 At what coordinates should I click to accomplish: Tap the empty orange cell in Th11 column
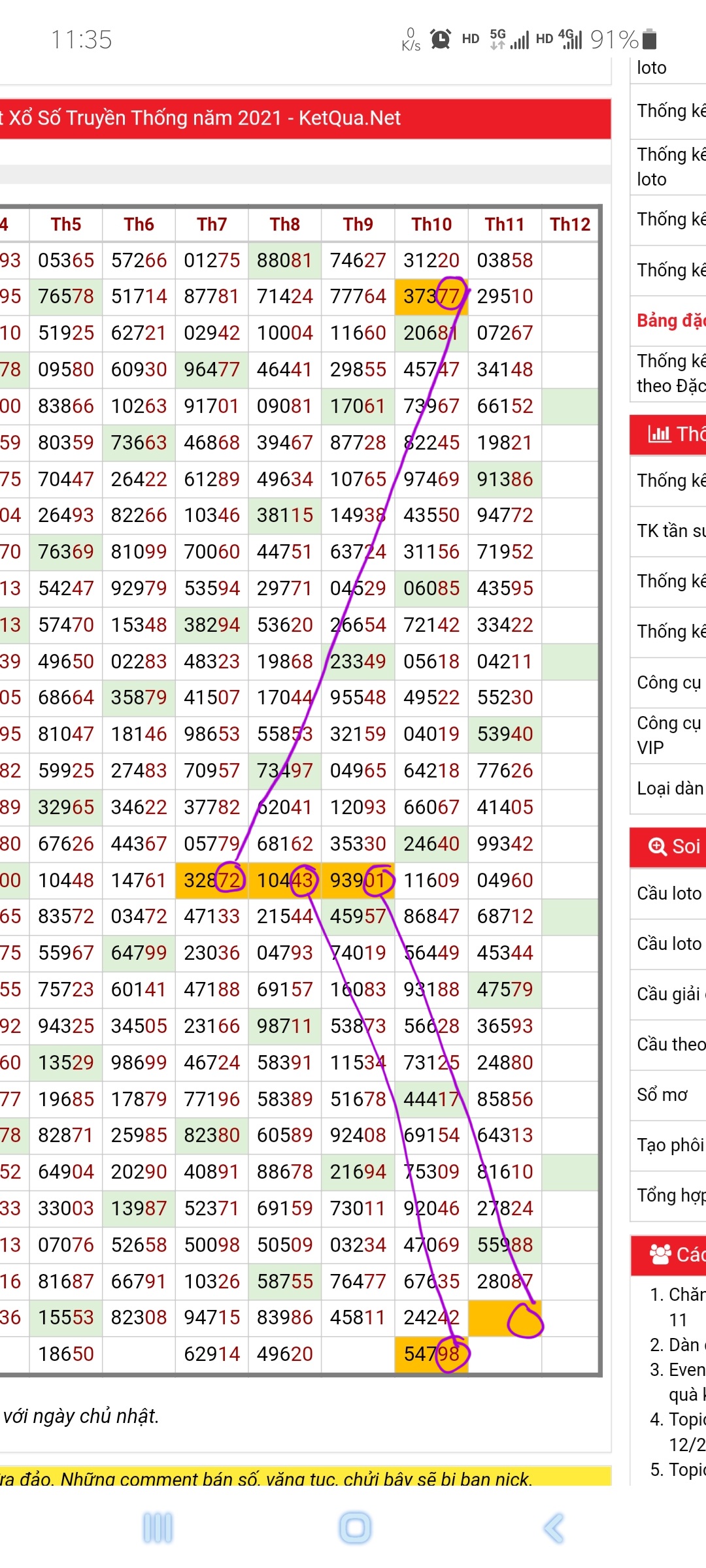coord(505,1317)
